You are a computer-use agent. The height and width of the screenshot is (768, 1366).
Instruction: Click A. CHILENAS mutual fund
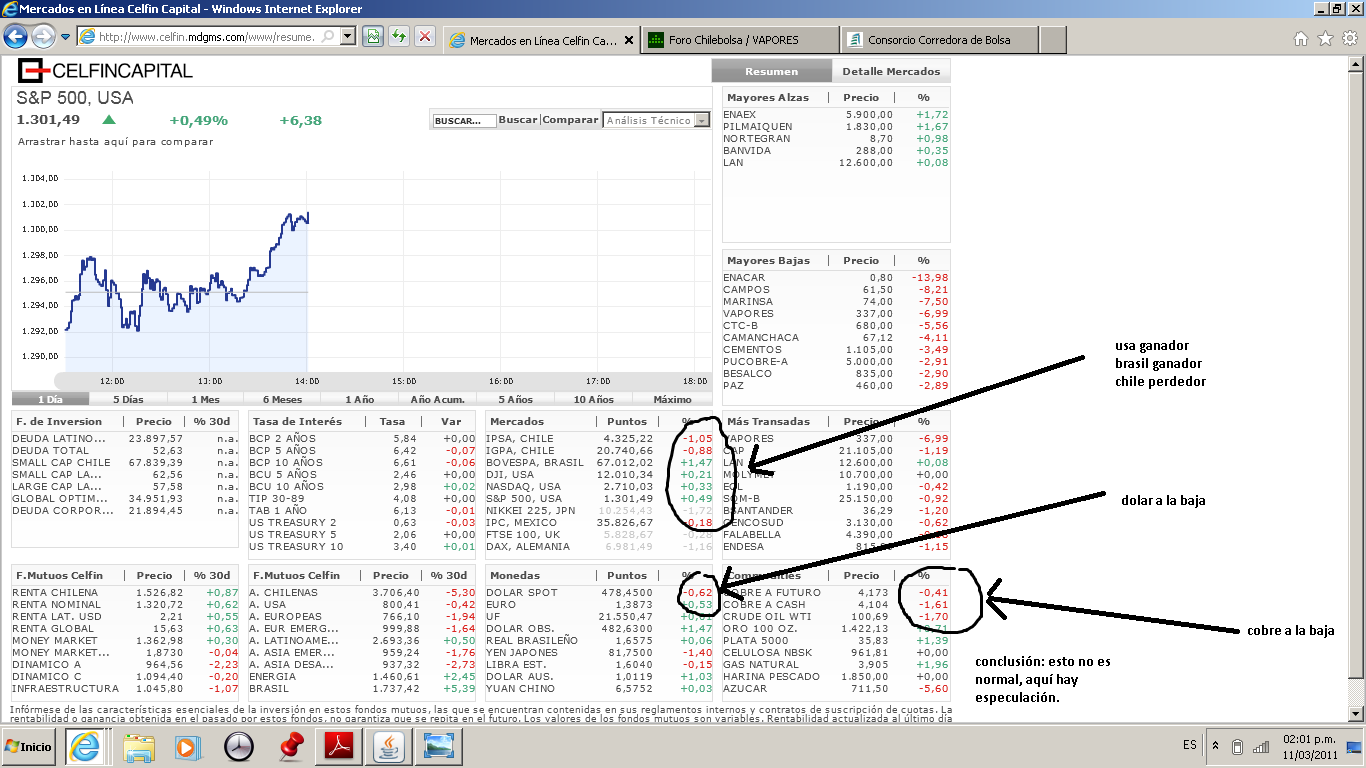click(283, 593)
